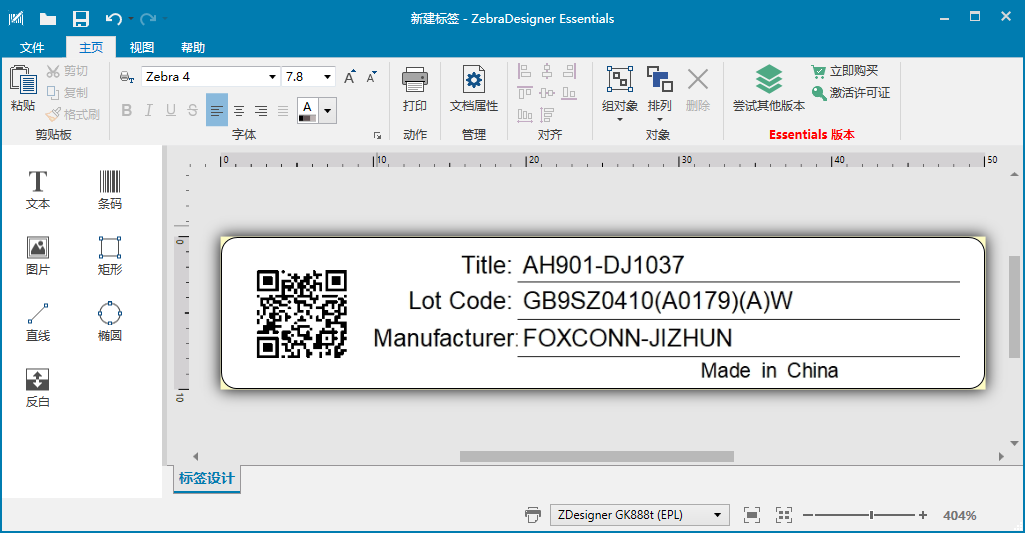Open the ZDesigner GK888t (EPL) printer dropdown

coord(718,515)
